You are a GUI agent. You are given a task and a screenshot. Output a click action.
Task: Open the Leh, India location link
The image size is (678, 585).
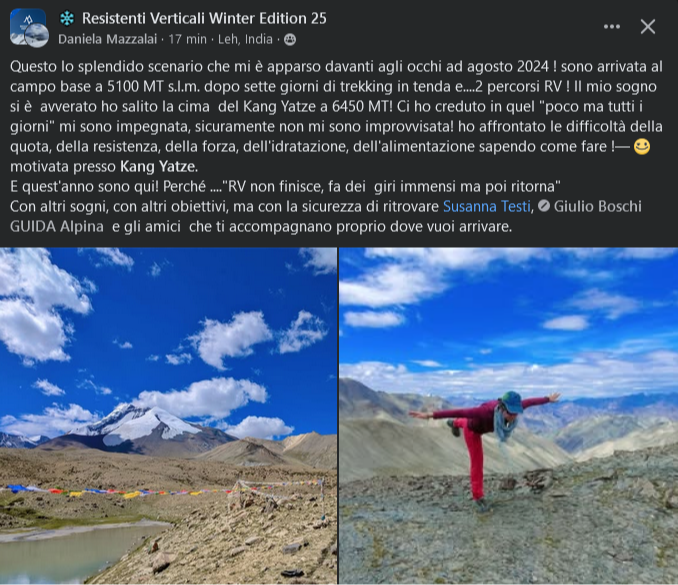[245, 39]
